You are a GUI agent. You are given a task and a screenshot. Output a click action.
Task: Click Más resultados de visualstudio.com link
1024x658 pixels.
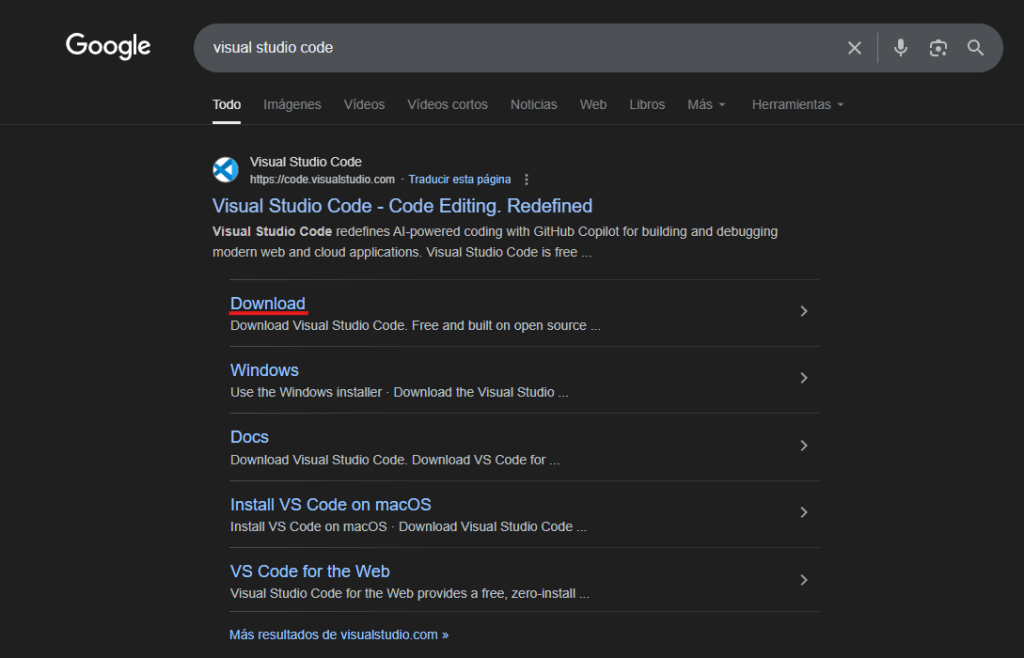(x=338, y=635)
